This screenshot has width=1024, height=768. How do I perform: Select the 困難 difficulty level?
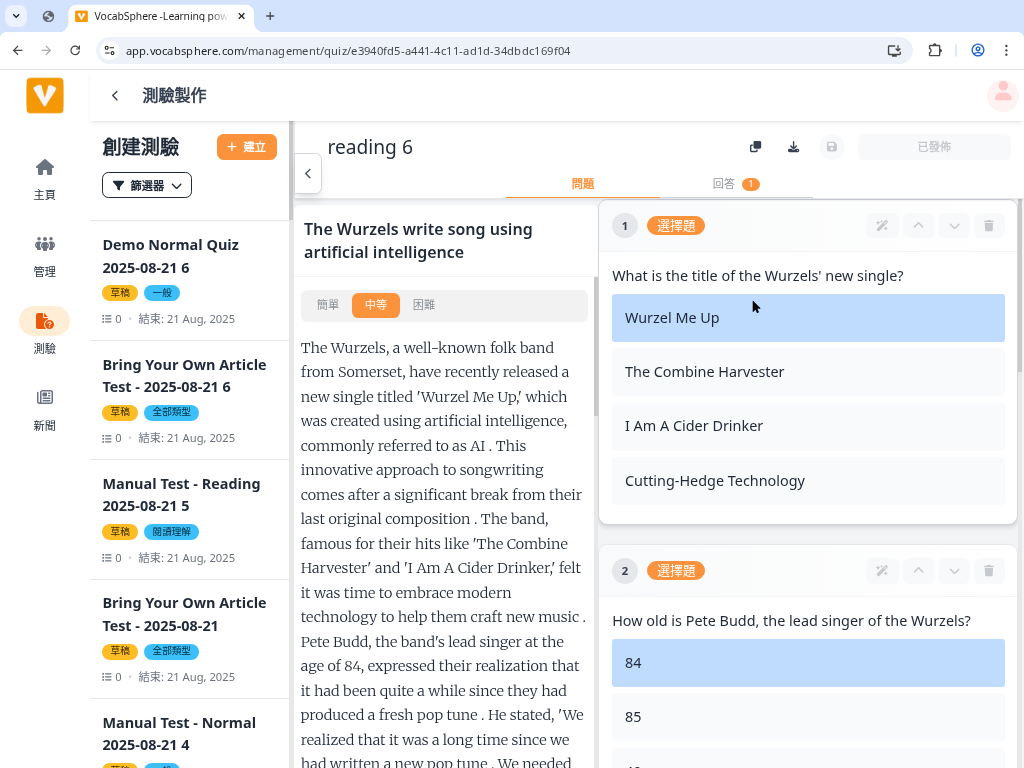click(424, 305)
